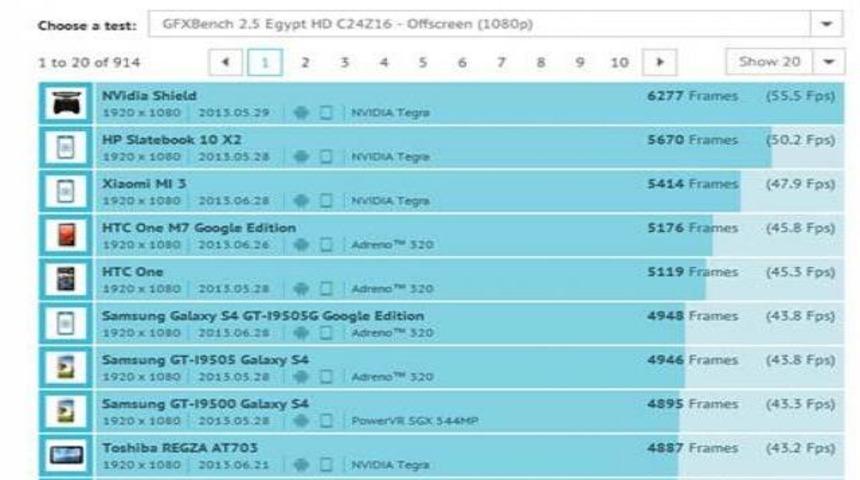The width and height of the screenshot is (860, 480).
Task: Click the 6277 Frames score
Action: (x=693, y=96)
